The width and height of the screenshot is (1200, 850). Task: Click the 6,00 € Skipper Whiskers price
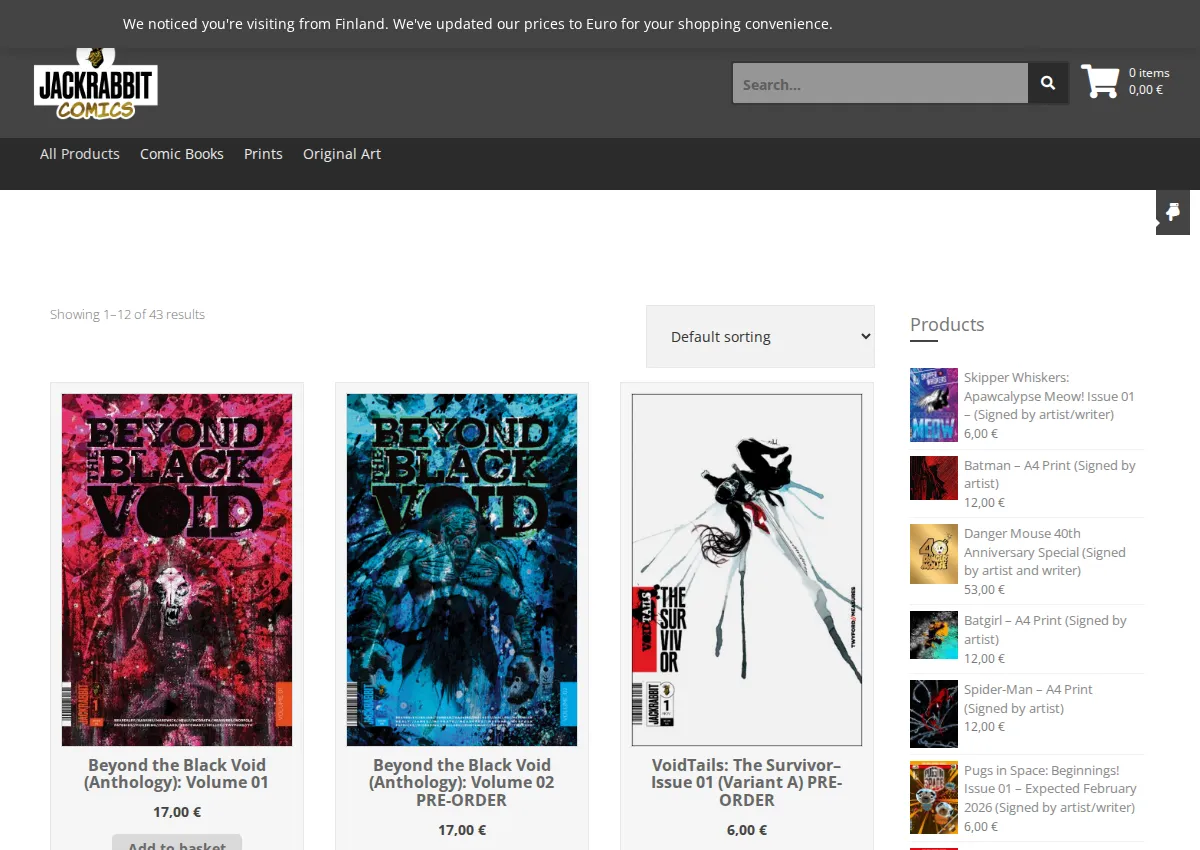point(981,433)
